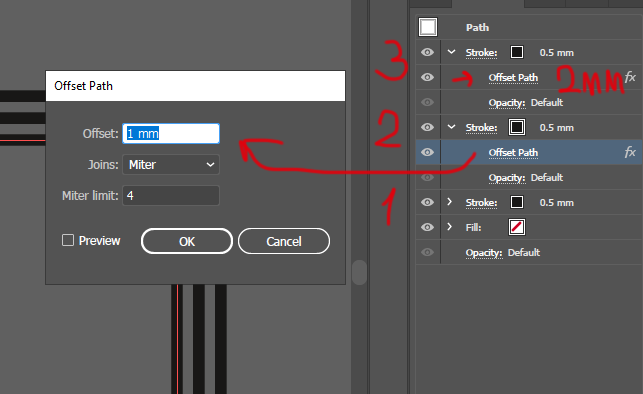Click the outlined black swatch of middle Stroke
The width and height of the screenshot is (643, 394).
pos(517,127)
